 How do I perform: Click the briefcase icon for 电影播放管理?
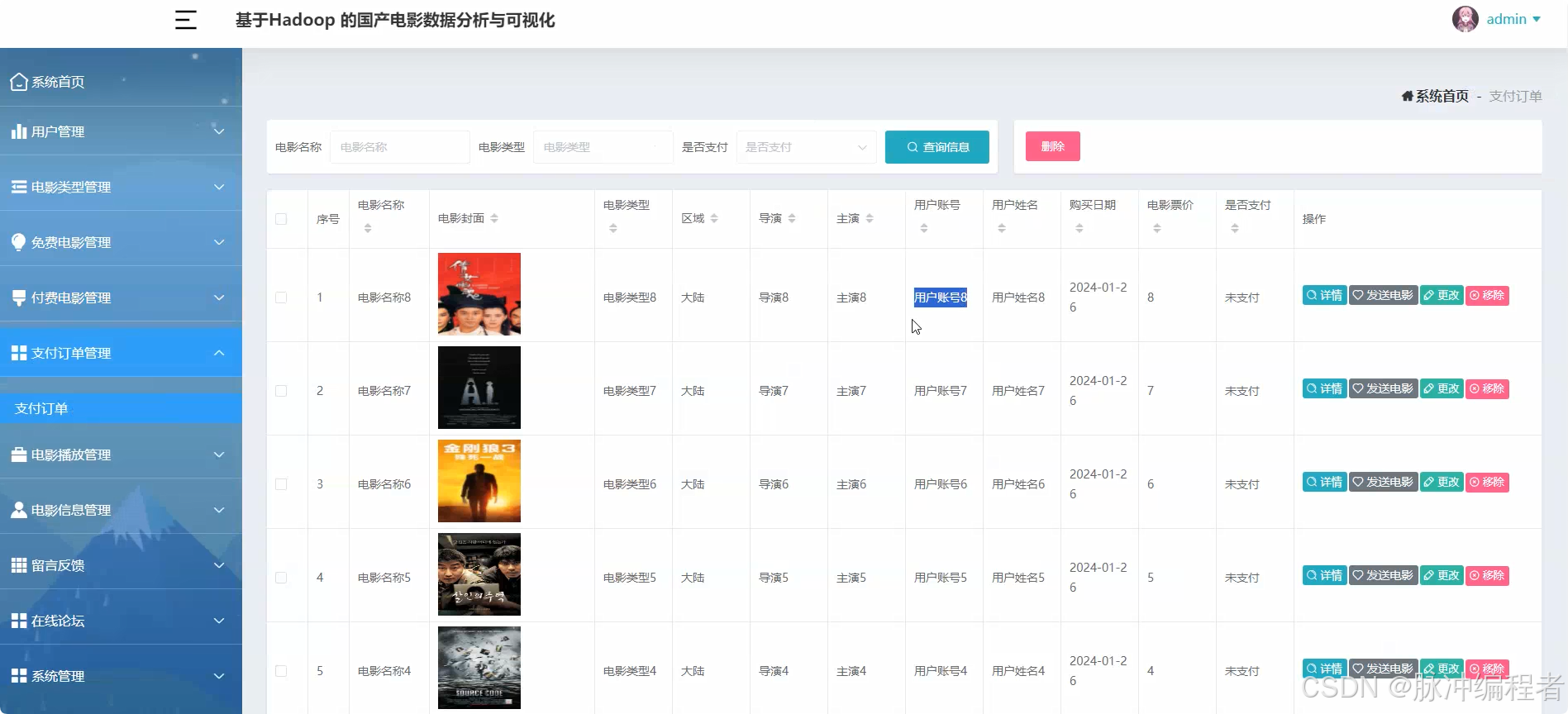pos(19,455)
